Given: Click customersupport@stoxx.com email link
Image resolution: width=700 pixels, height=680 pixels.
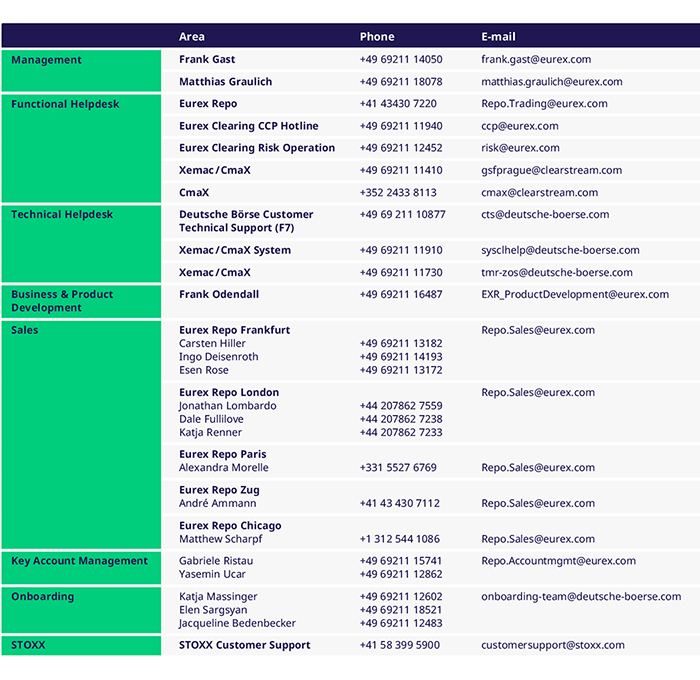Looking at the screenshot, I should (x=552, y=646).
